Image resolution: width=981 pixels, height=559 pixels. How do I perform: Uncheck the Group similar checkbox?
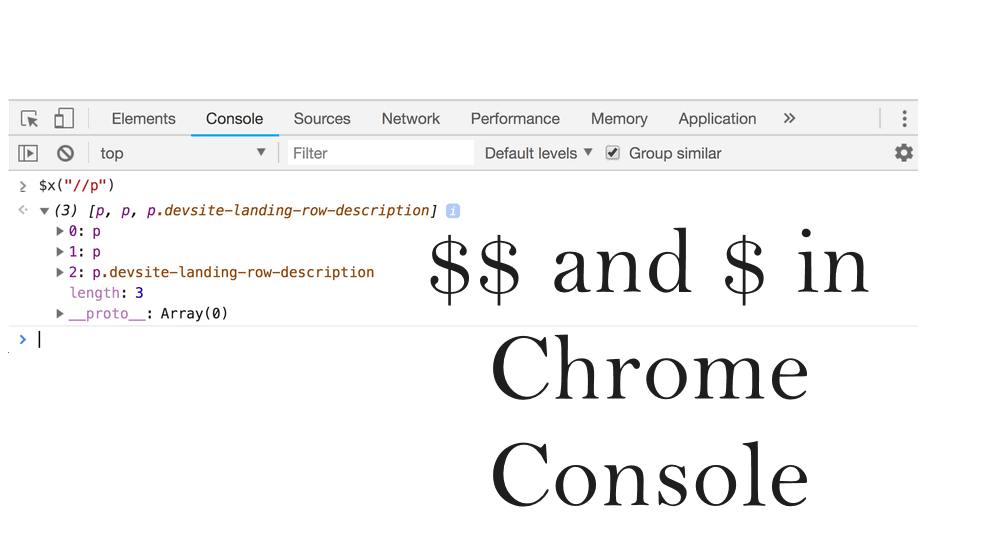pyautogui.click(x=612, y=153)
